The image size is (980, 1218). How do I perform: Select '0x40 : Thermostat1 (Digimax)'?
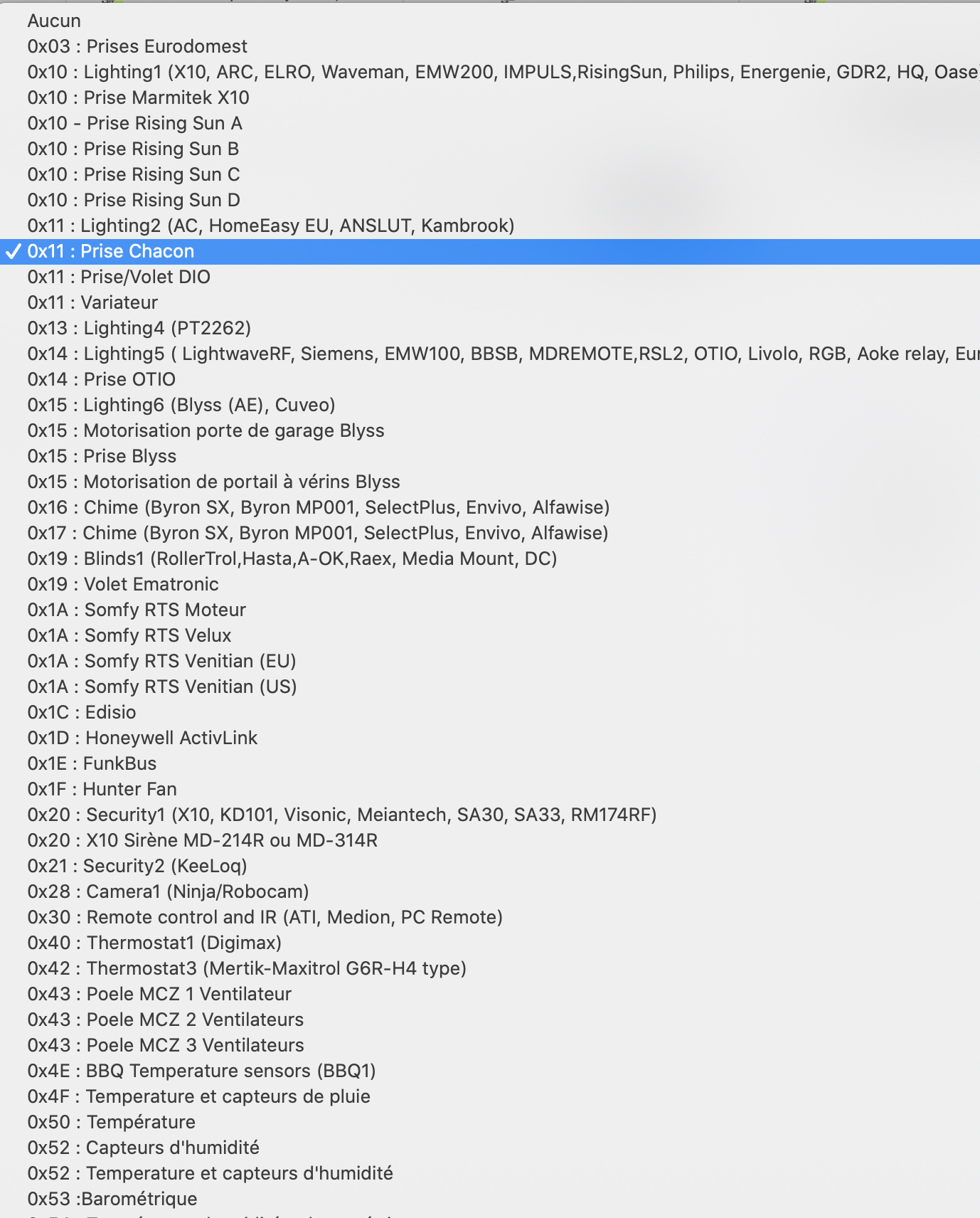coord(490,943)
